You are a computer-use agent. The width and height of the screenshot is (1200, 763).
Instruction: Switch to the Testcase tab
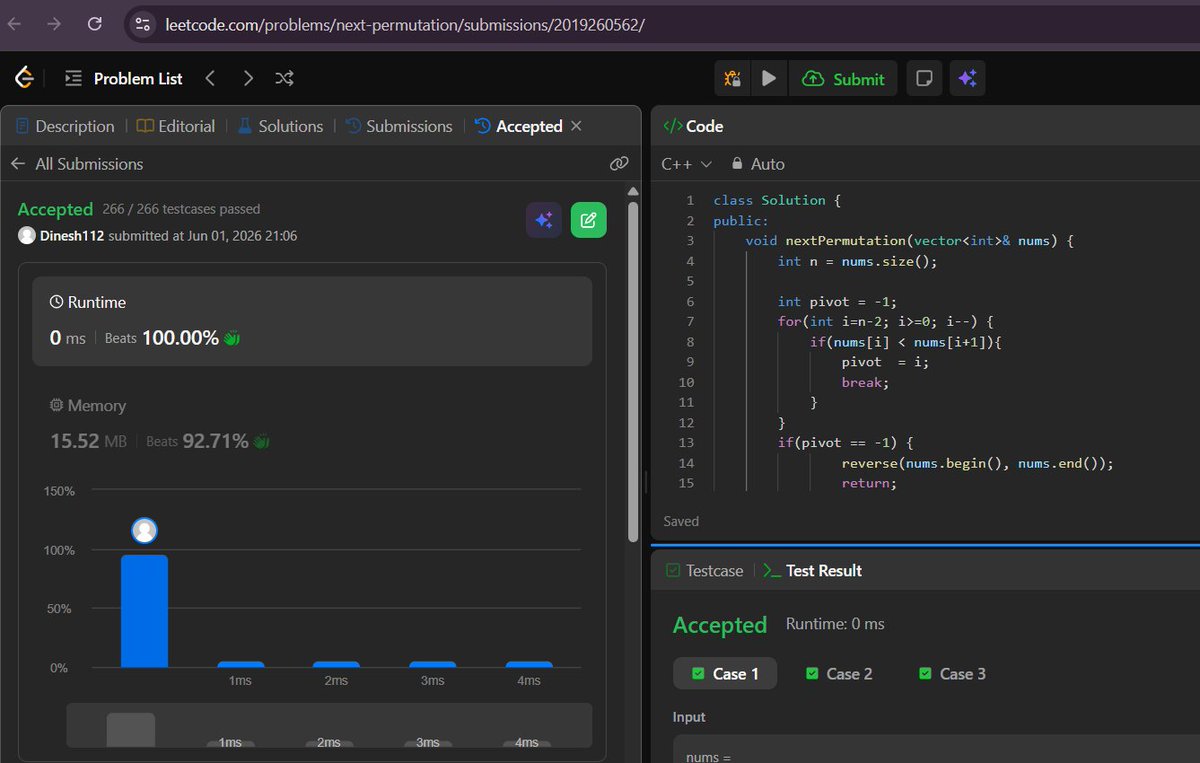[705, 571]
